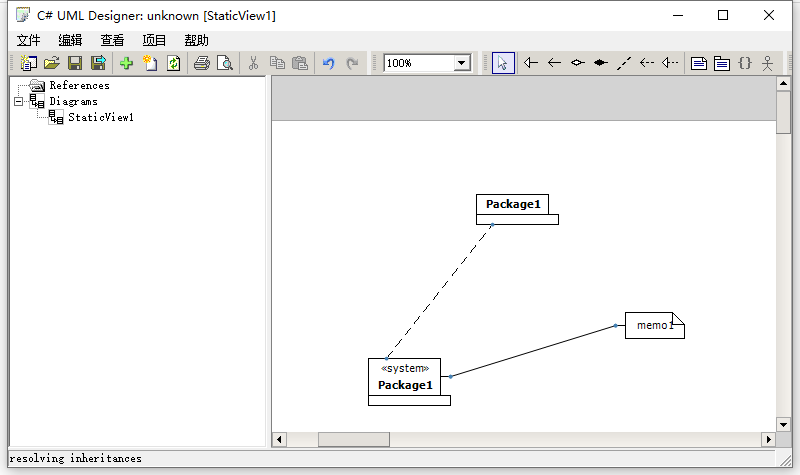Click the horizontal scrollbar right arrow
The width and height of the screenshot is (800, 475).
point(769,439)
